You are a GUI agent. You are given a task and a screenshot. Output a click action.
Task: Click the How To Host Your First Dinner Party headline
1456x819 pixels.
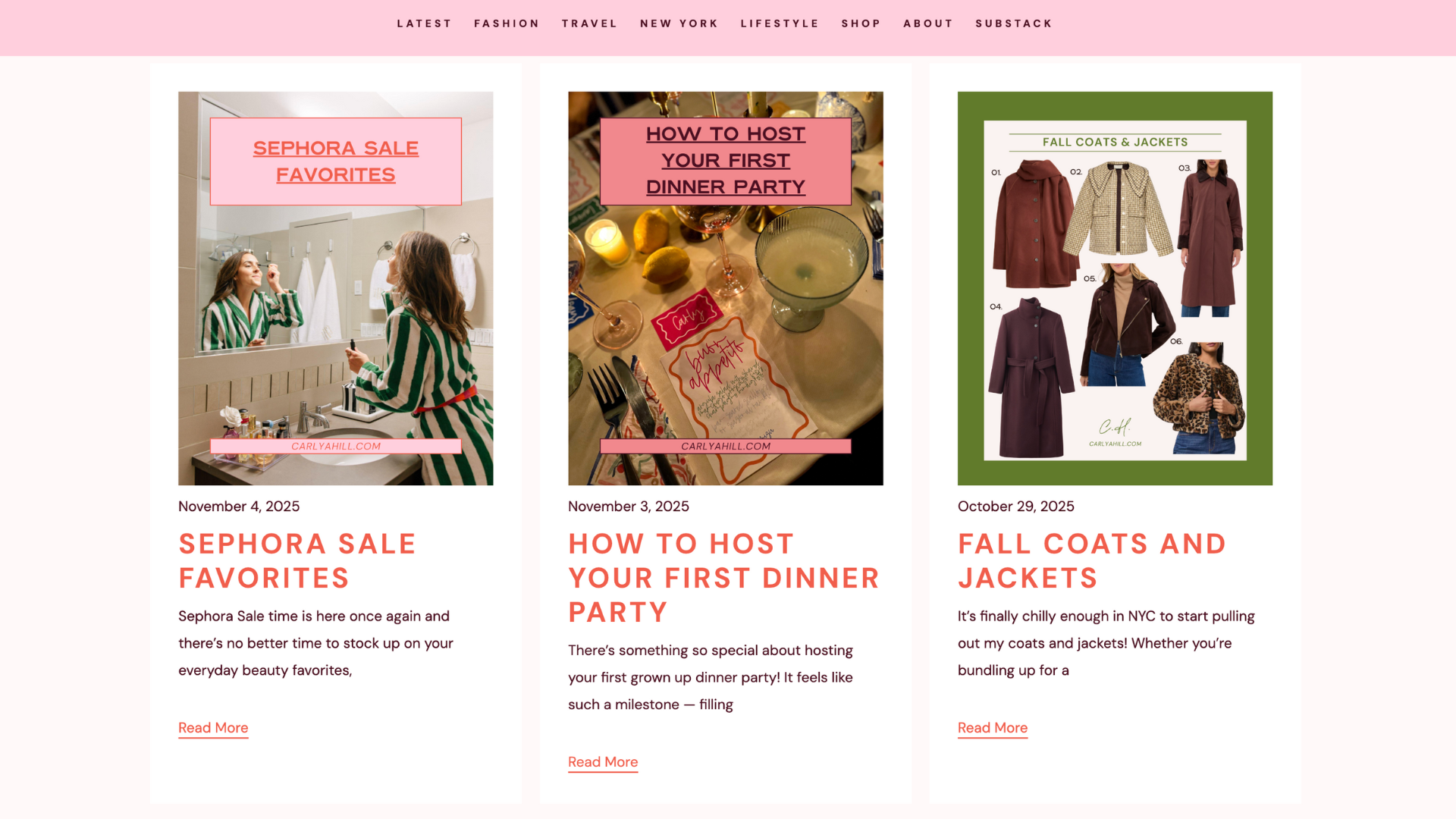(x=724, y=578)
